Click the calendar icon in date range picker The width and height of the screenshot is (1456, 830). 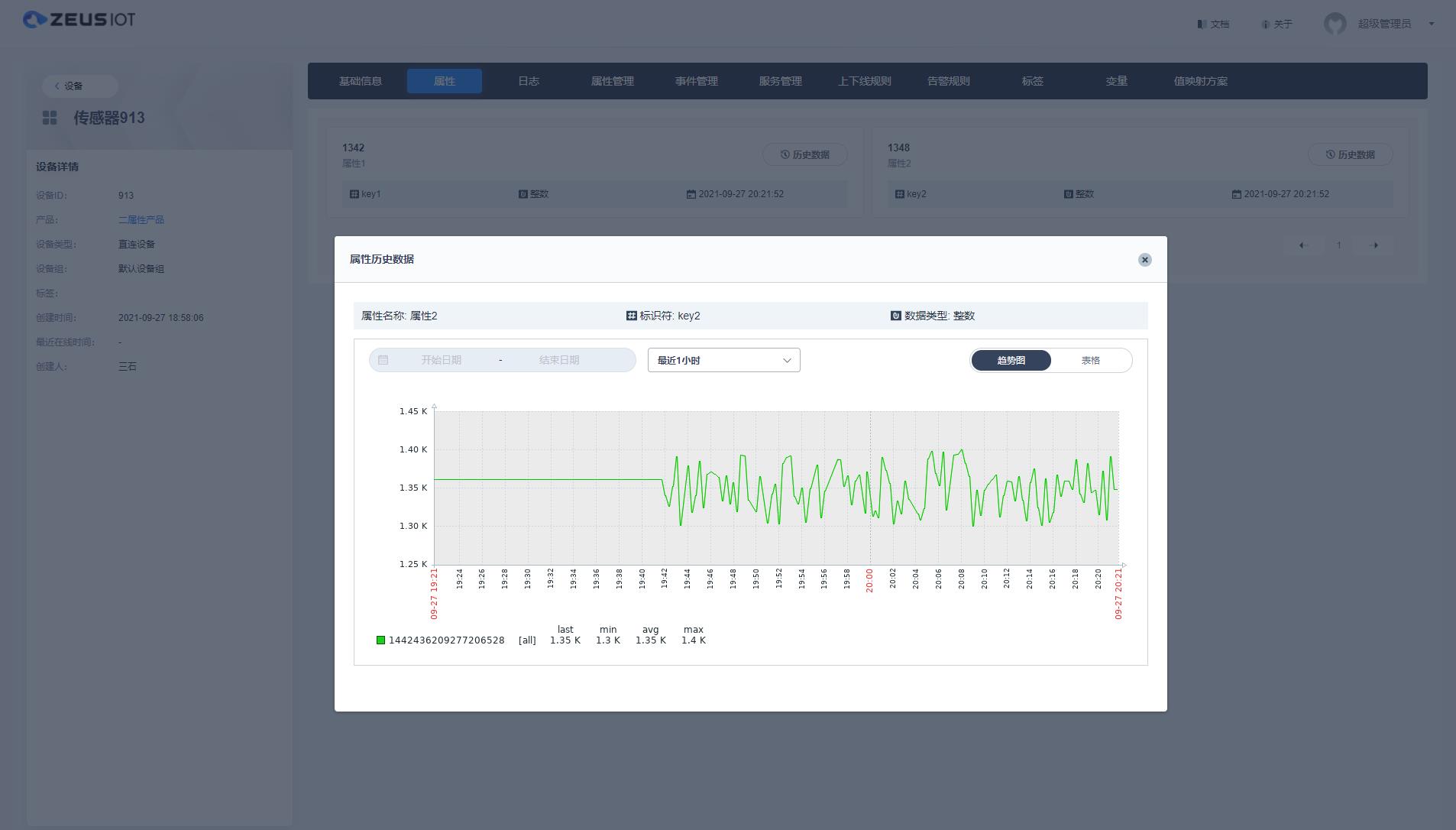[383, 360]
